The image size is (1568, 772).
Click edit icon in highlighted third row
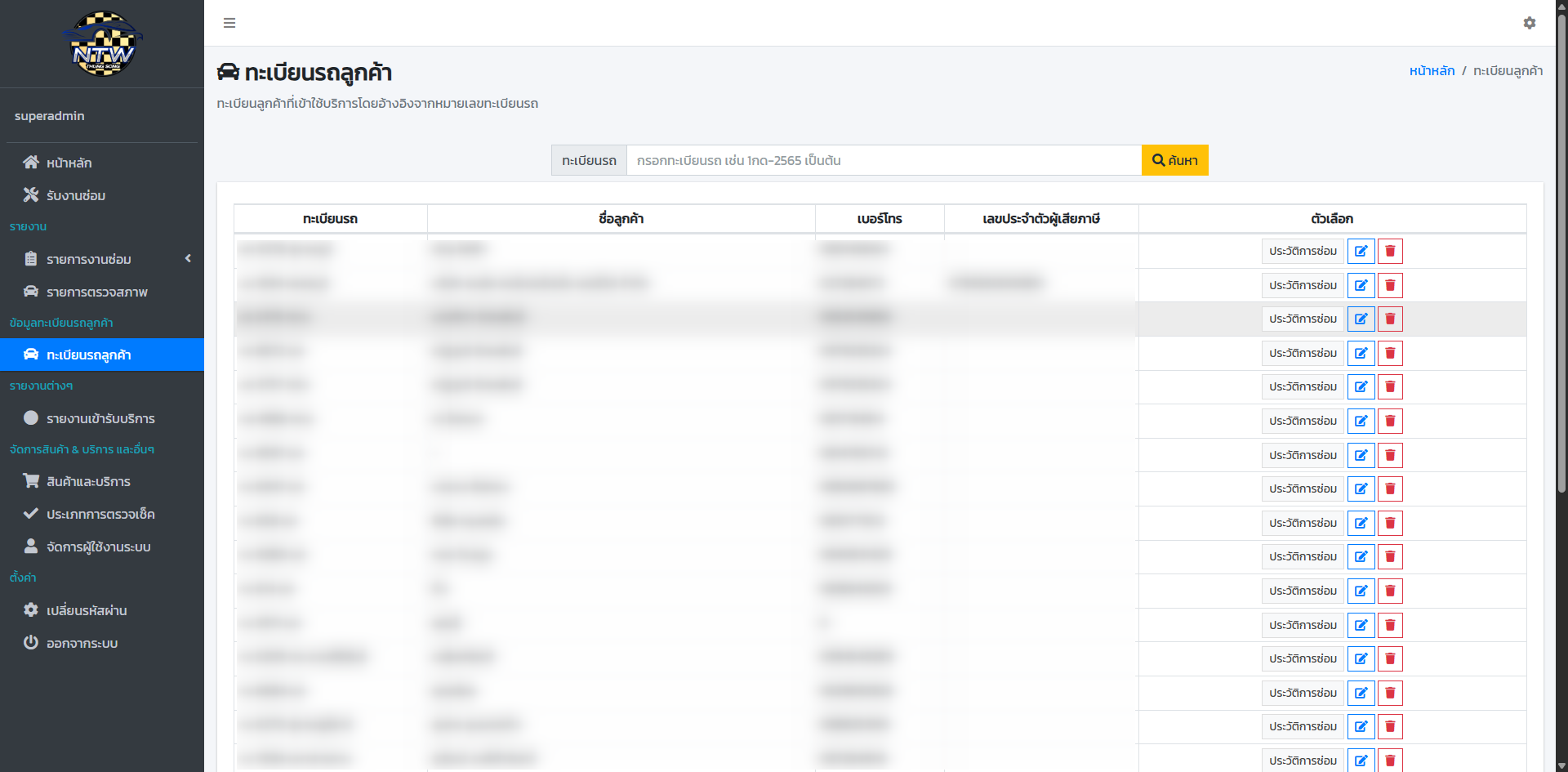[x=1361, y=319]
